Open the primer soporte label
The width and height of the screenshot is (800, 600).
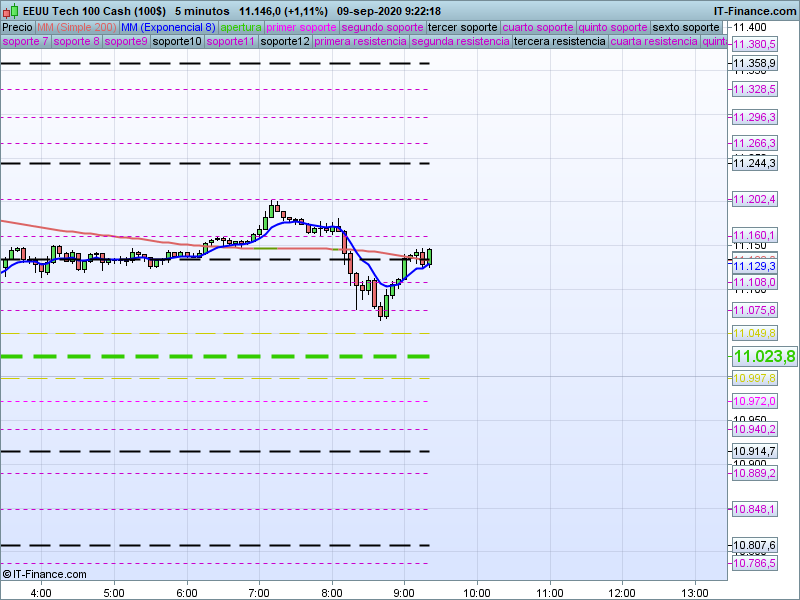point(302,27)
